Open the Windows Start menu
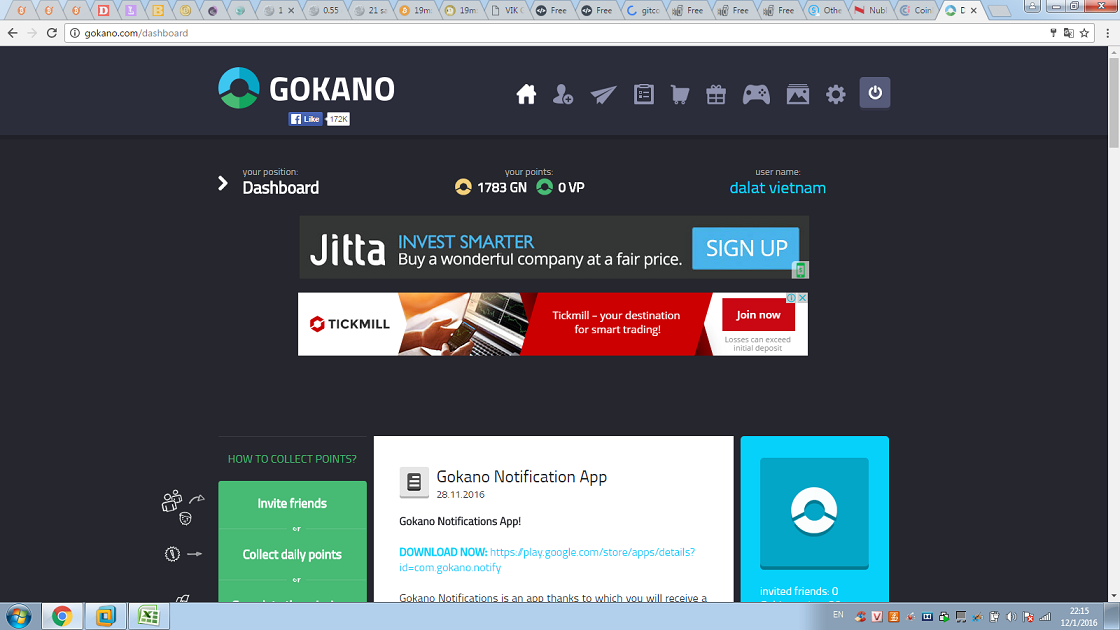Image resolution: width=1120 pixels, height=630 pixels. (19, 616)
